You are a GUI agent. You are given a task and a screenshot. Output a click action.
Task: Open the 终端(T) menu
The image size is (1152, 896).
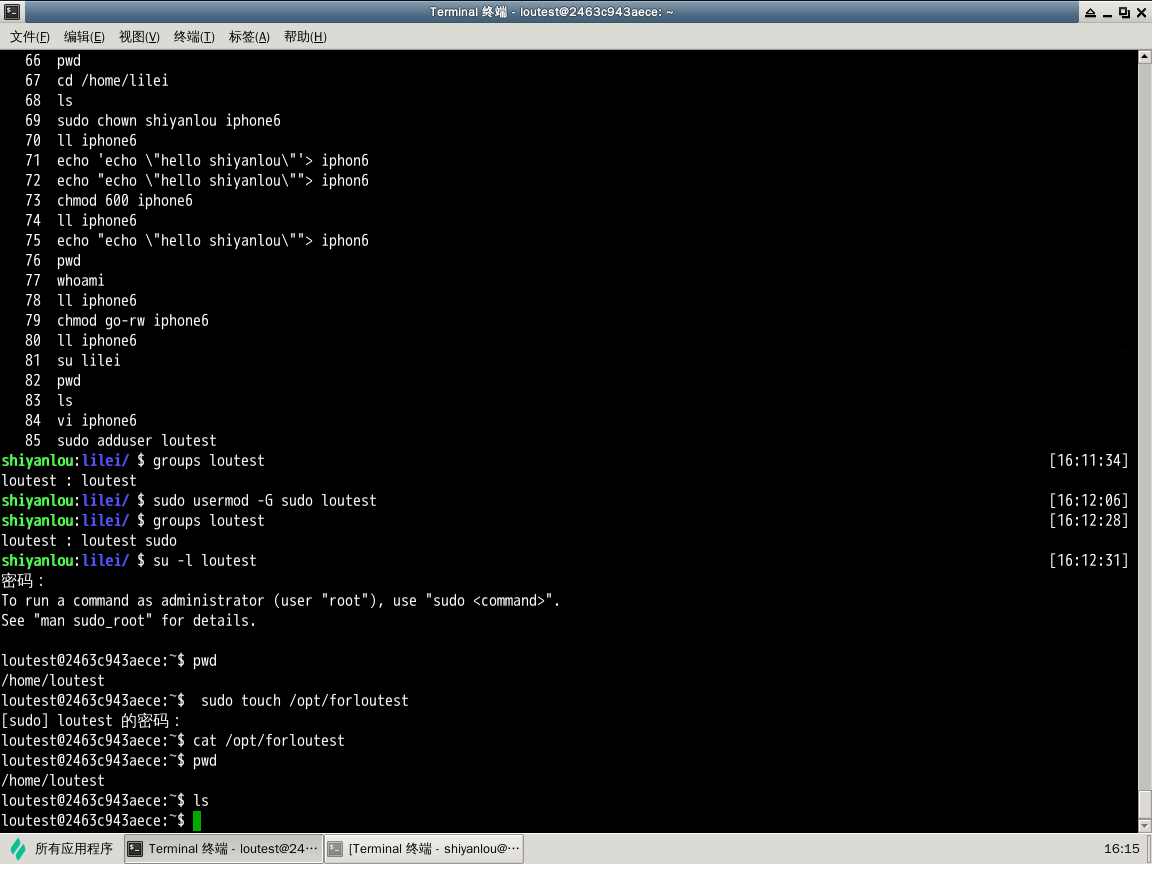coord(194,37)
